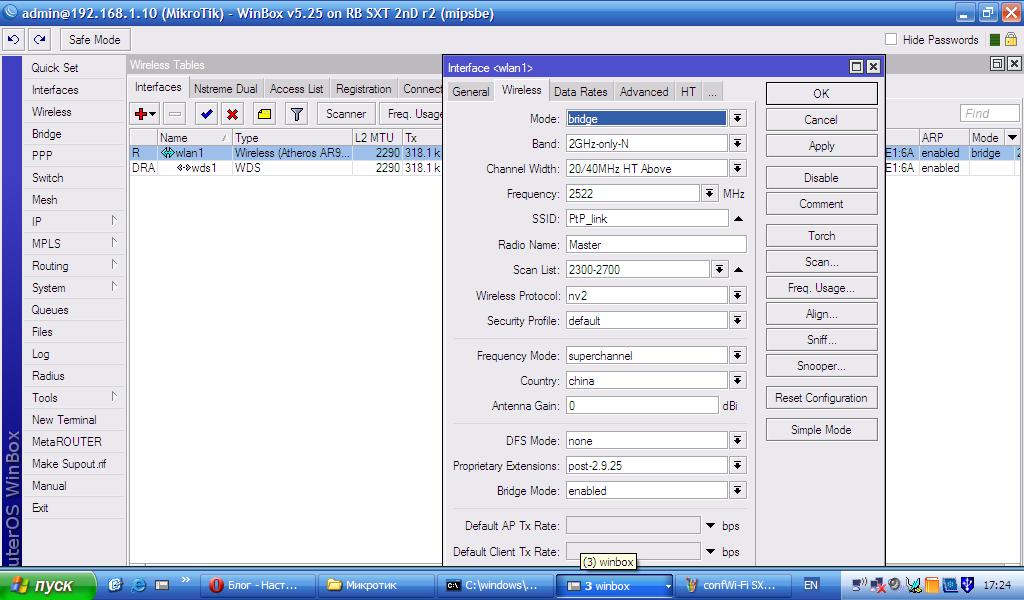
Task: Click OK button in Interface dialog
Action: coord(822,93)
